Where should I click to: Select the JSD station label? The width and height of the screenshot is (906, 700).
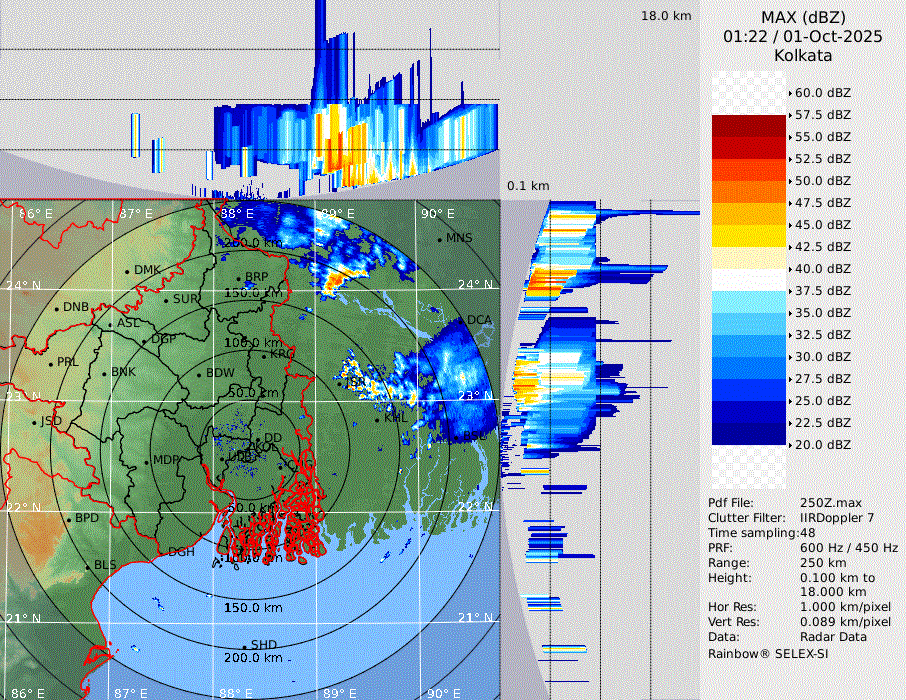click(x=51, y=421)
